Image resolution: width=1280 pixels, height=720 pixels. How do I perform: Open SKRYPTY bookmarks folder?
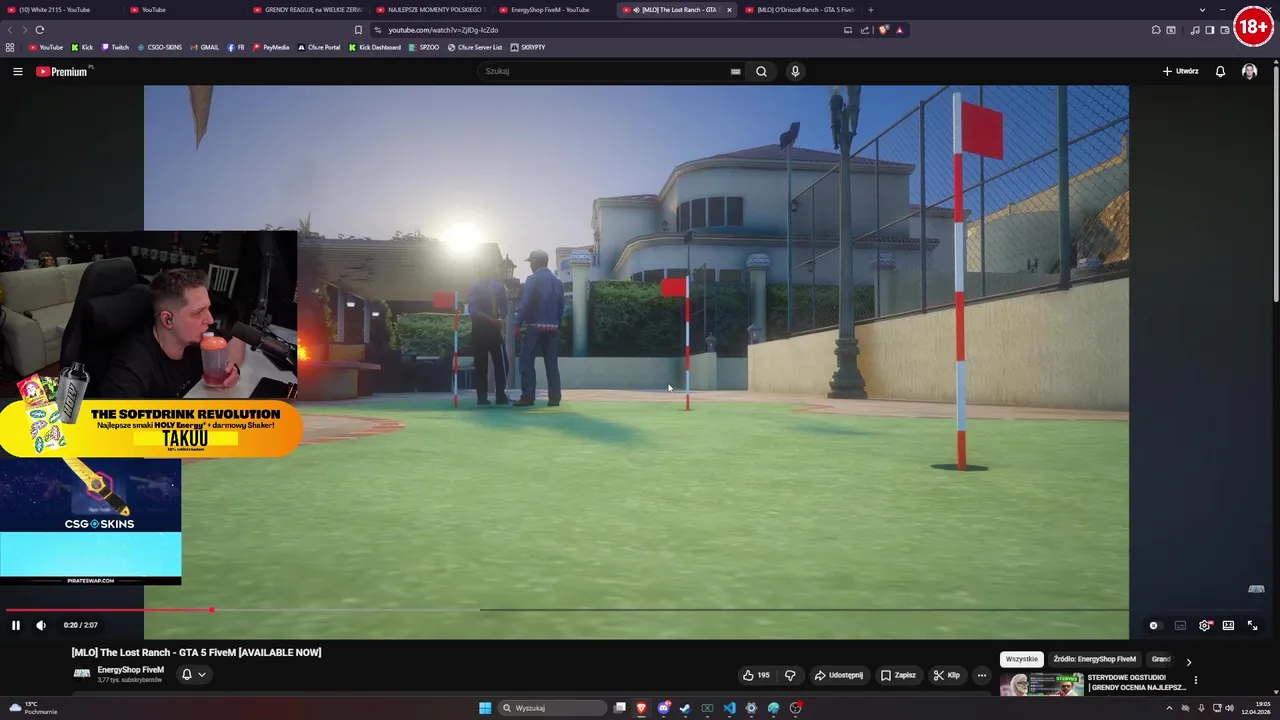pyautogui.click(x=528, y=47)
